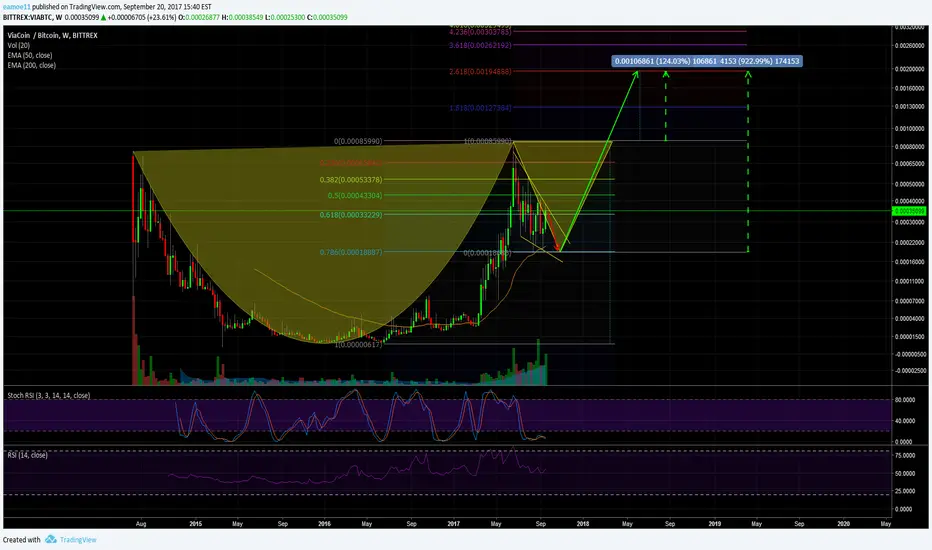Viewport: 932px width, 550px height.
Task: Click the high value H:0.00038549
Action: [x=242, y=17]
